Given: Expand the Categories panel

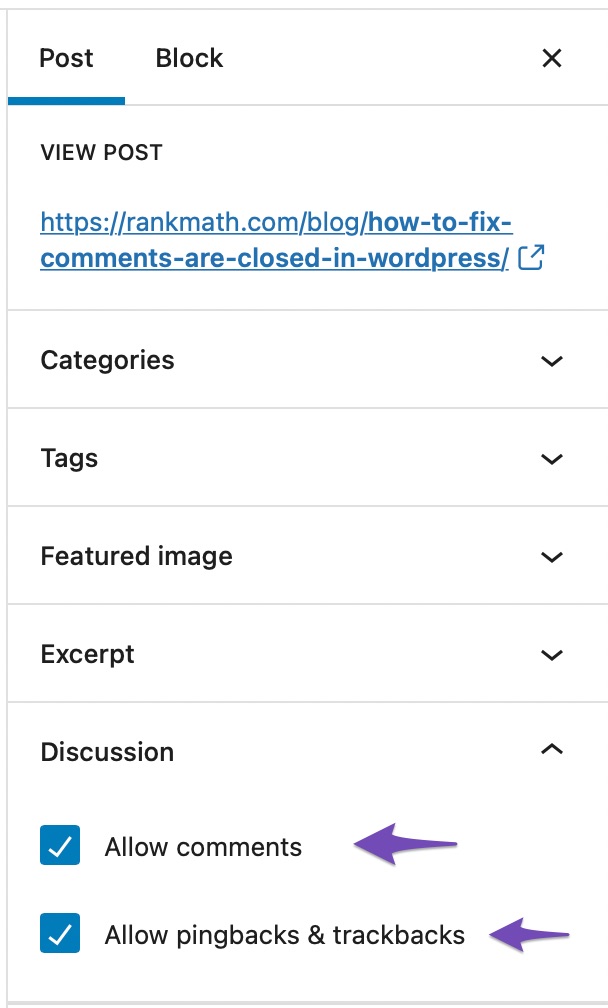Looking at the screenshot, I should pyautogui.click(x=308, y=360).
